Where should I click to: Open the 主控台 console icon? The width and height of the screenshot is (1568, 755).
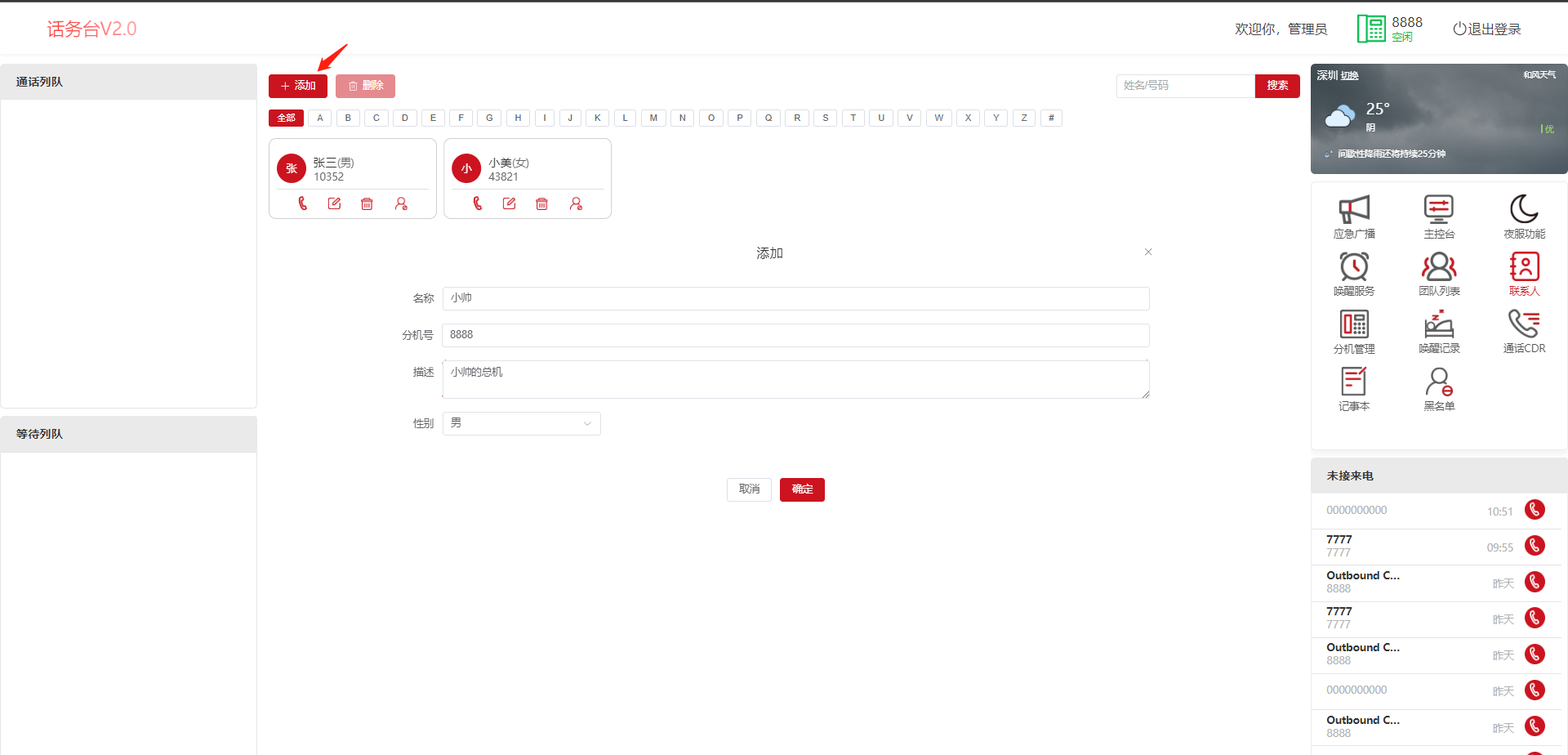(1438, 217)
